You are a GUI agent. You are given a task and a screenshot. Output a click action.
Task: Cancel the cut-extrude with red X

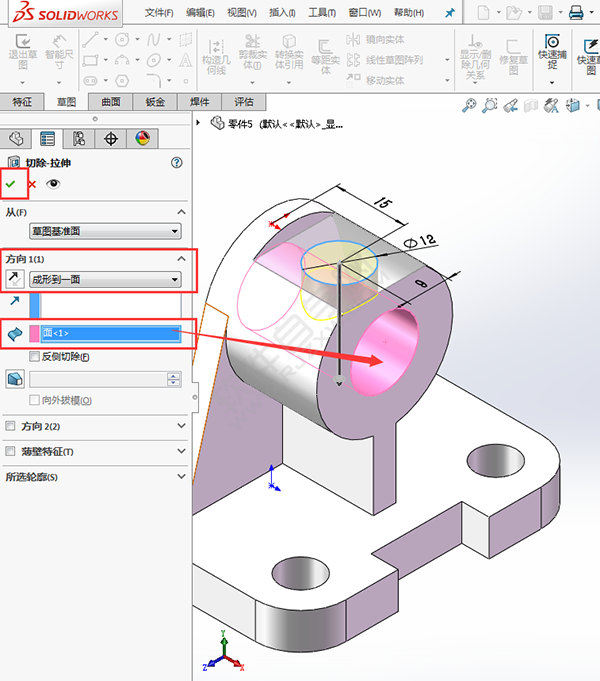[32, 184]
